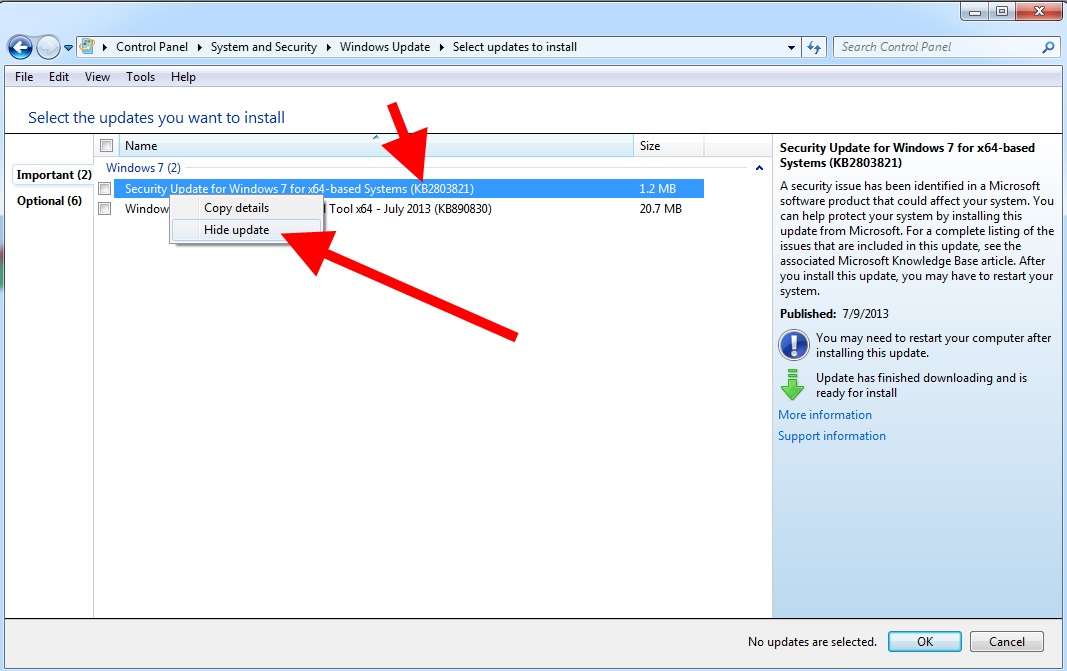1067x671 pixels.
Task: Go to Windows Update breadcrumb
Action: pos(384,47)
